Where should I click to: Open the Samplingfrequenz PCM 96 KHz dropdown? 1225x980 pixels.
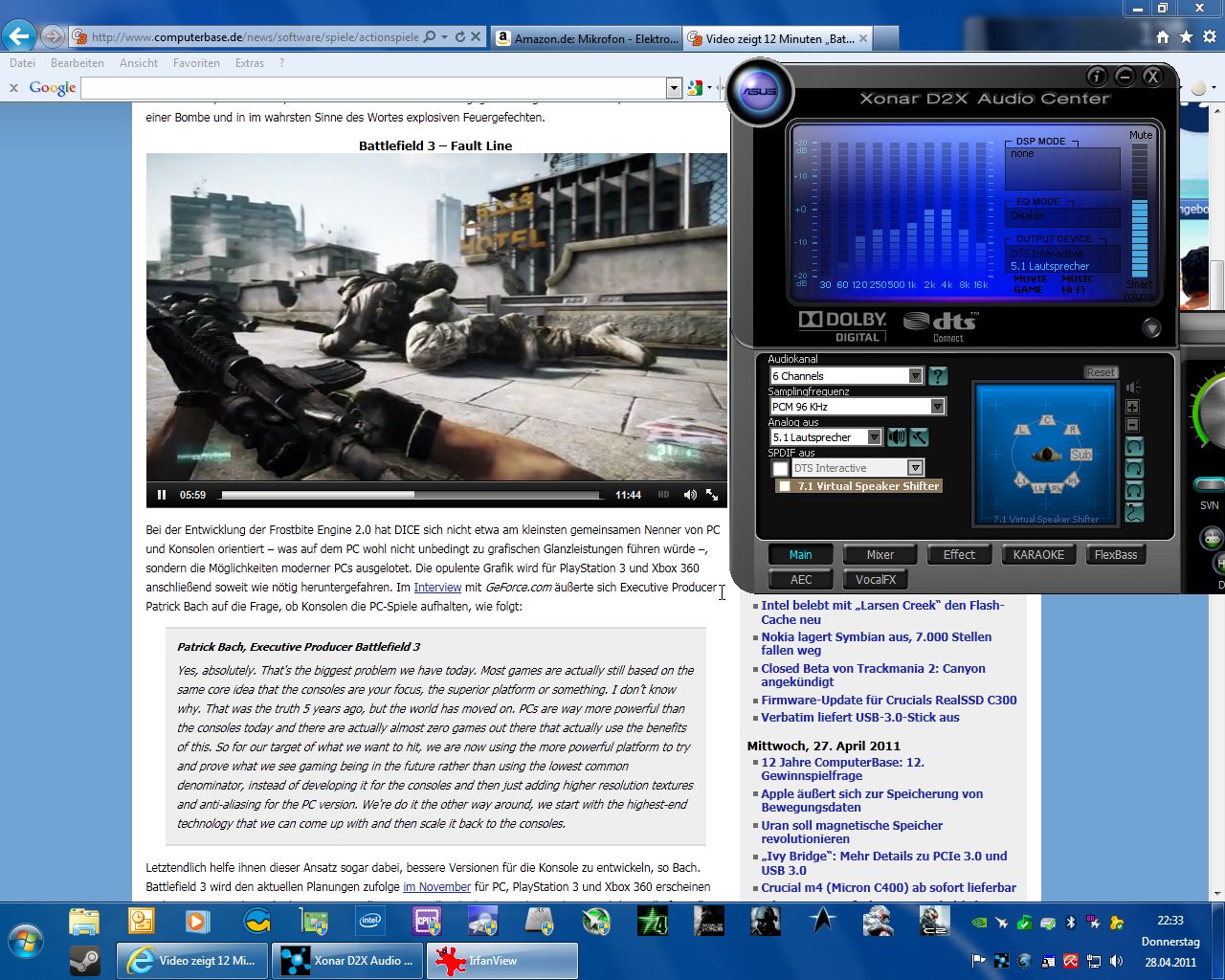(x=938, y=407)
